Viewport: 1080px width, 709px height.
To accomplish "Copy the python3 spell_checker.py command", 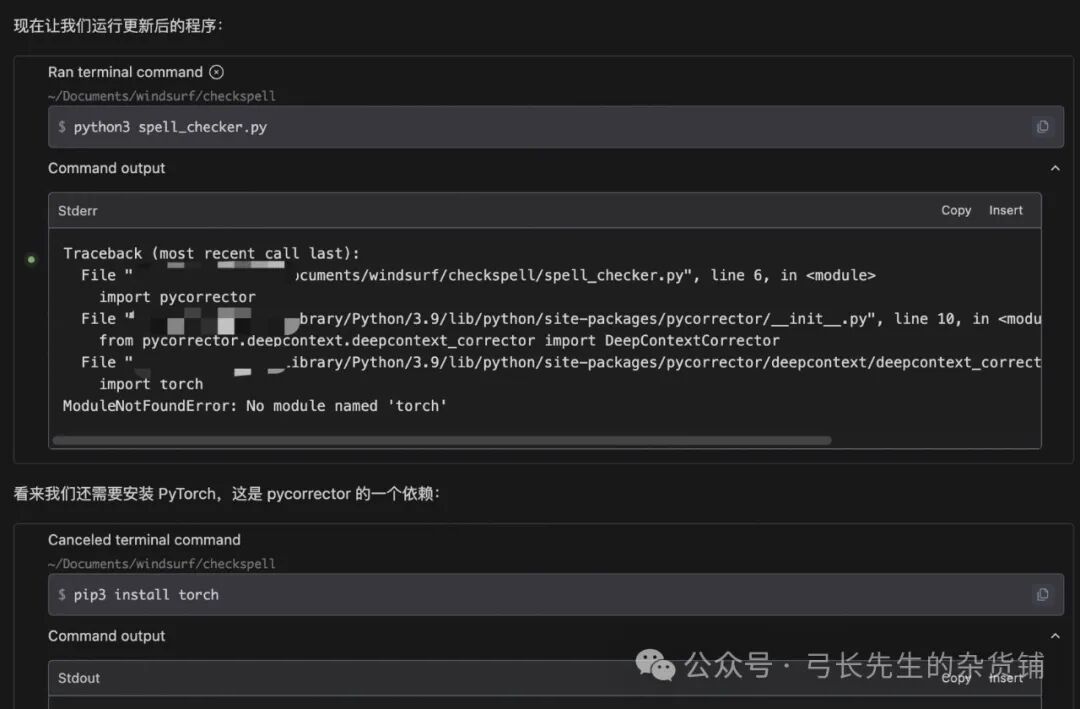I will (1042, 127).
